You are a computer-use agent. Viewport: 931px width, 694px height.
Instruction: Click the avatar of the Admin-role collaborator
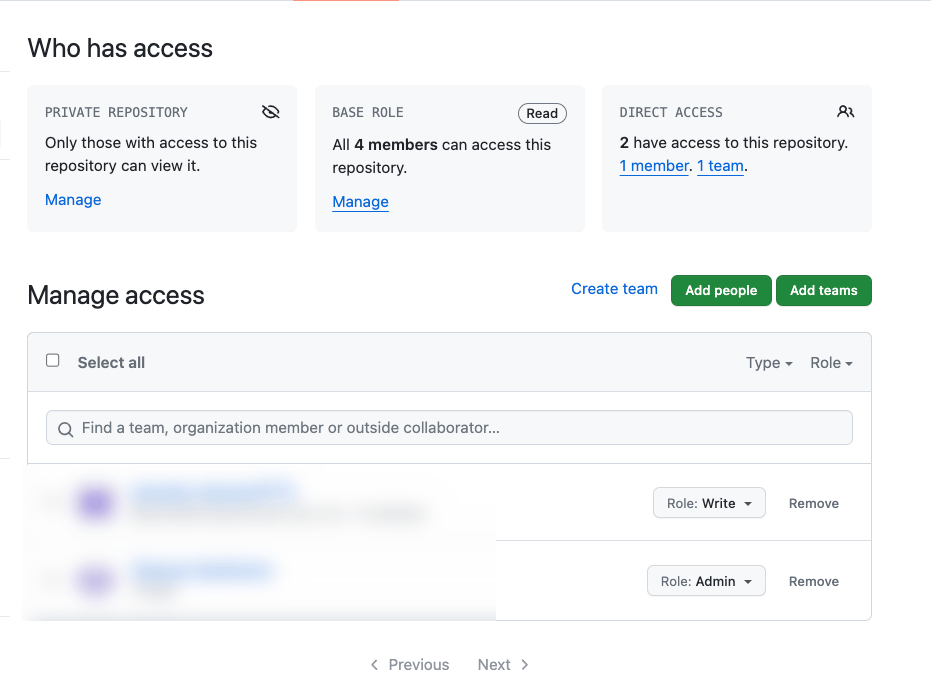[96, 581]
